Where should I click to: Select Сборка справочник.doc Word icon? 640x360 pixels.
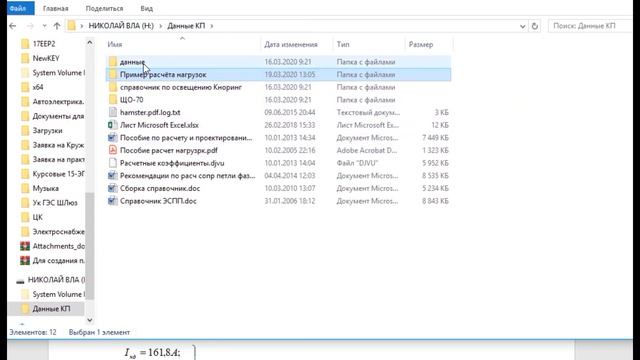point(113,188)
